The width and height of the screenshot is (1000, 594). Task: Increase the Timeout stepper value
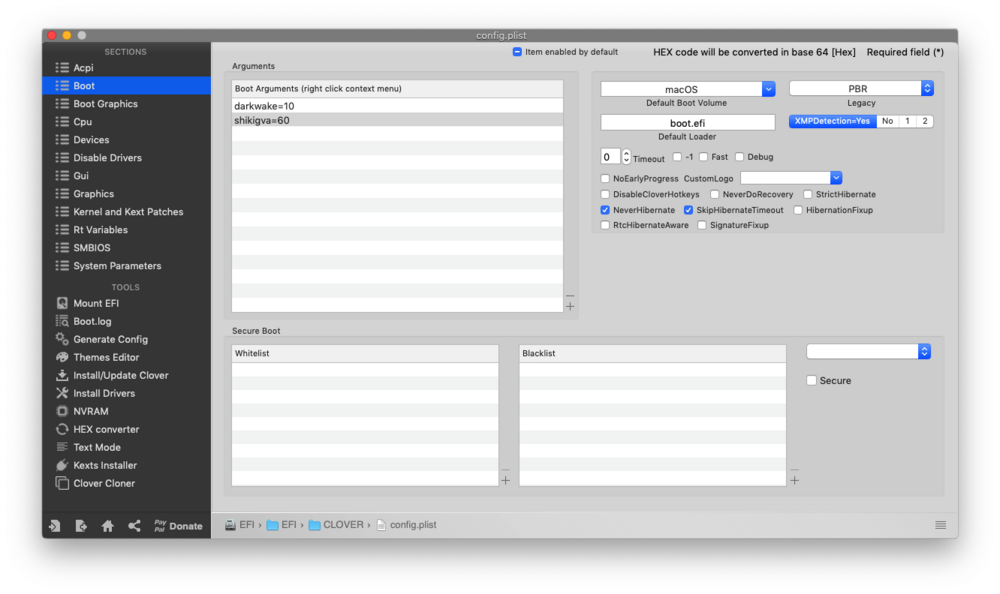pyautogui.click(x=626, y=153)
